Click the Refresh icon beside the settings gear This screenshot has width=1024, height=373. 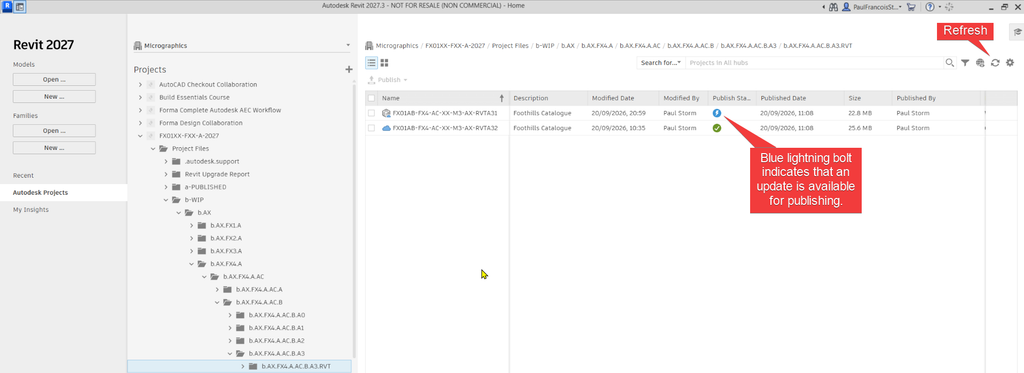pos(995,63)
